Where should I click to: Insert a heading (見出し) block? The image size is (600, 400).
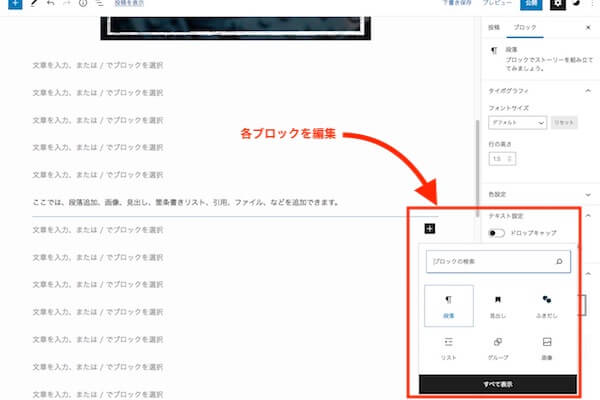pyautogui.click(x=498, y=305)
